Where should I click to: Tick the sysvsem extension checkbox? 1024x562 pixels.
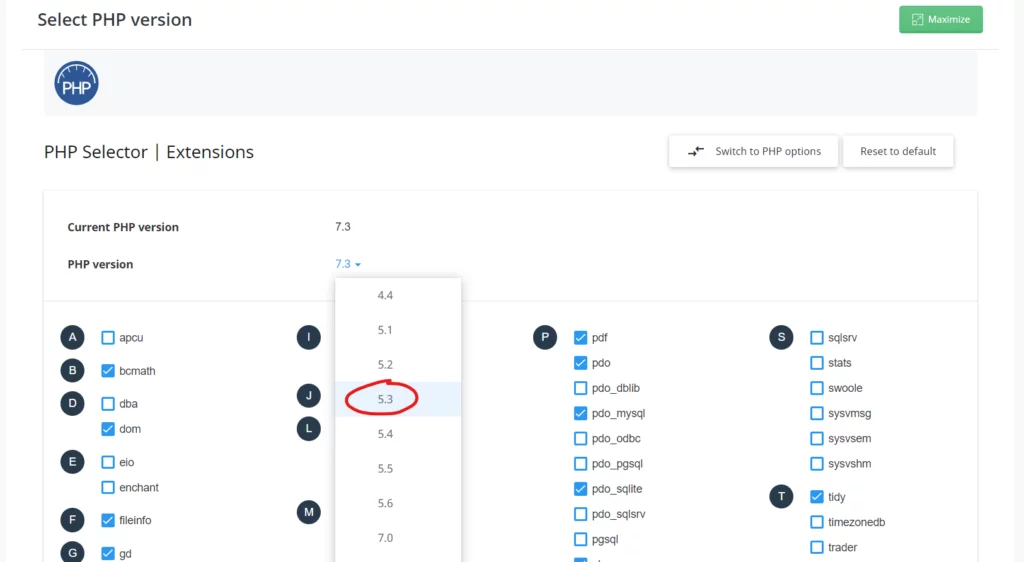tap(817, 439)
